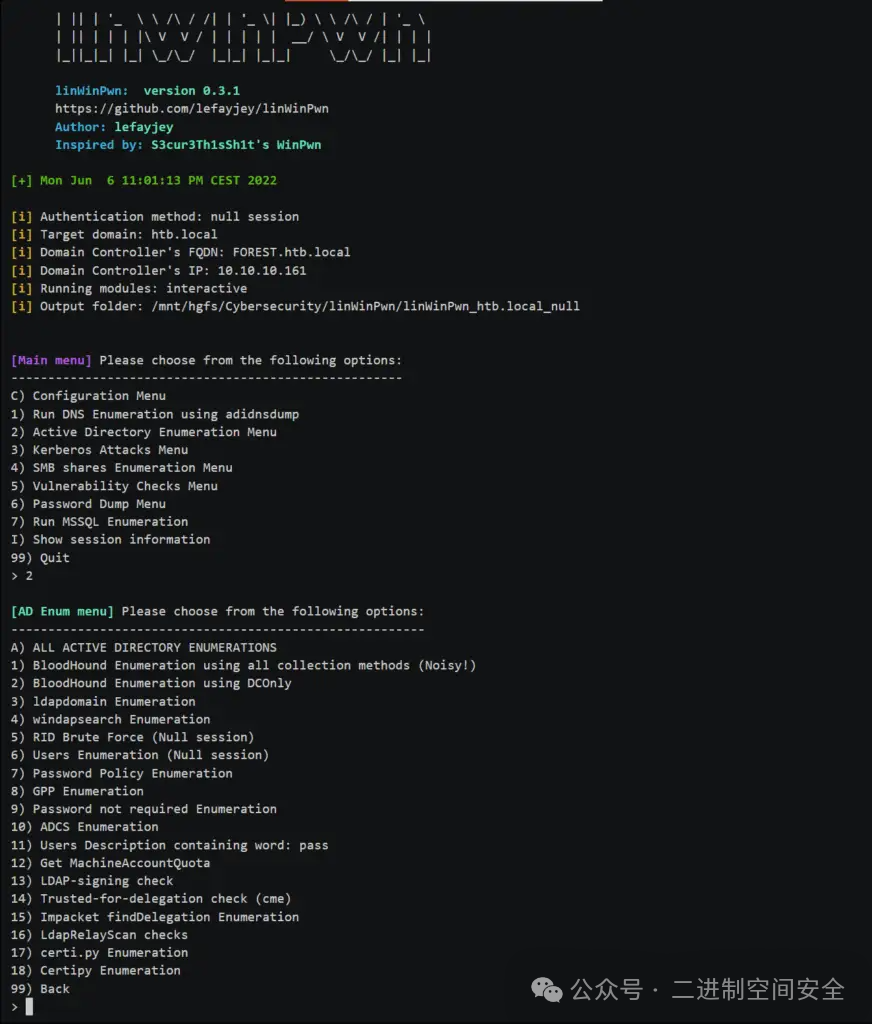Click the 'linWinPwn: version 0.3.1' line
Screen dimensions: 872x1024
(x=148, y=91)
